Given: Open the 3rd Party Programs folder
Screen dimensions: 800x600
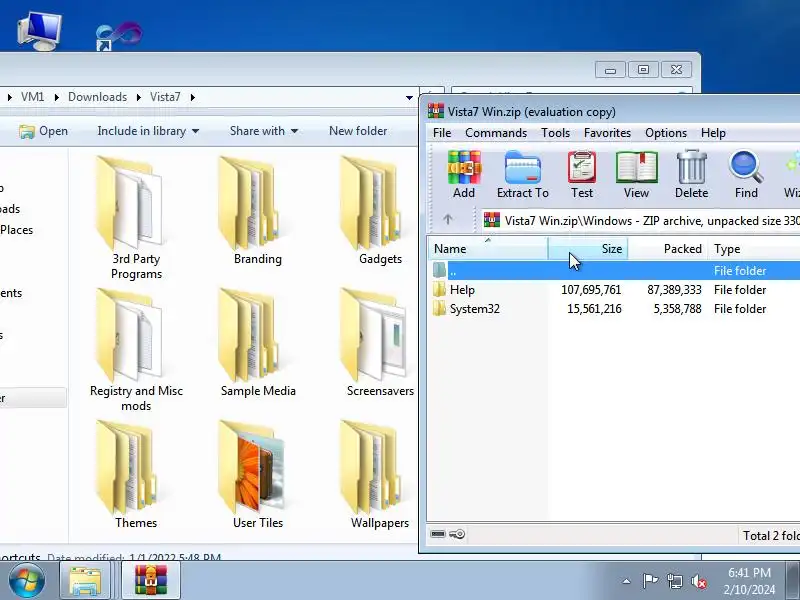Looking at the screenshot, I should pyautogui.click(x=136, y=218).
